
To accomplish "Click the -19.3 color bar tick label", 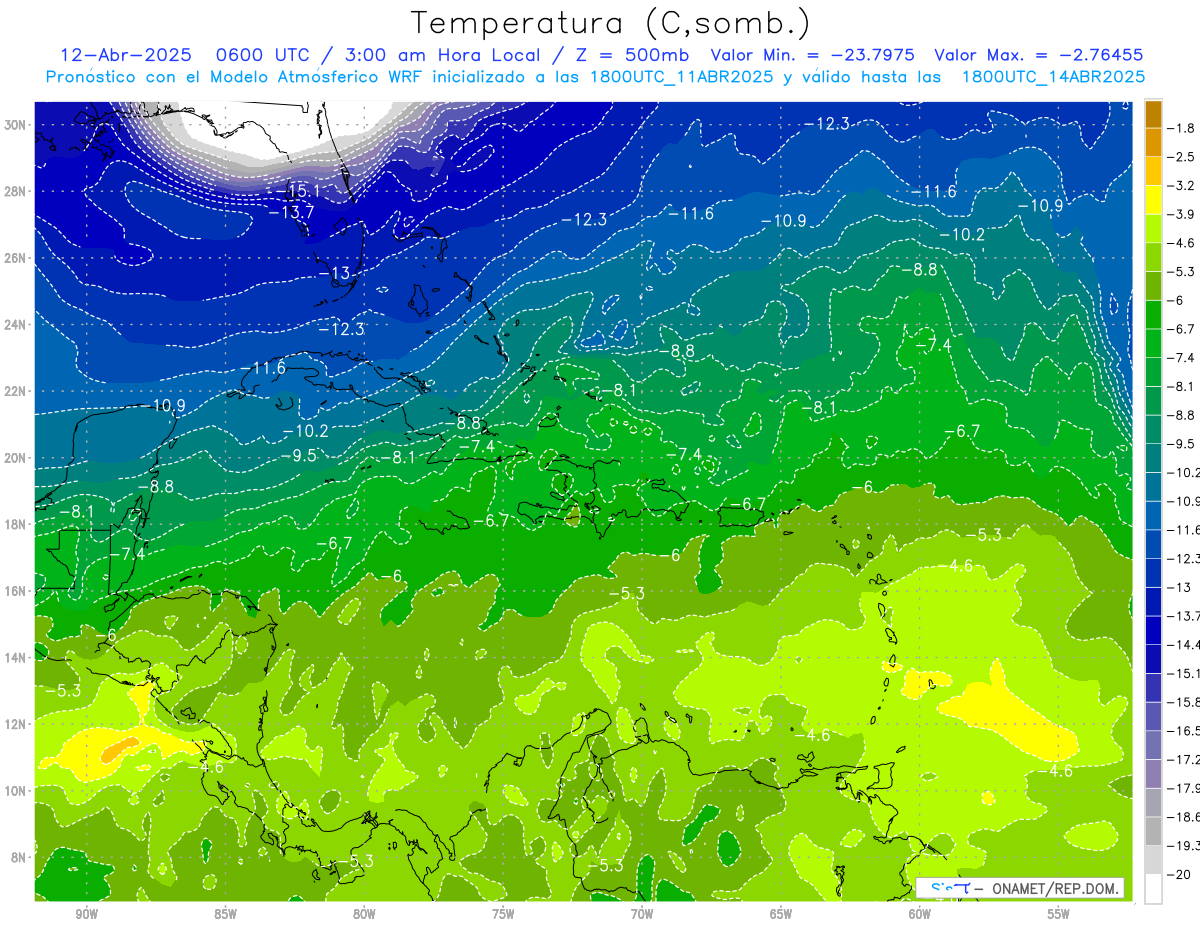I will pos(1184,845).
